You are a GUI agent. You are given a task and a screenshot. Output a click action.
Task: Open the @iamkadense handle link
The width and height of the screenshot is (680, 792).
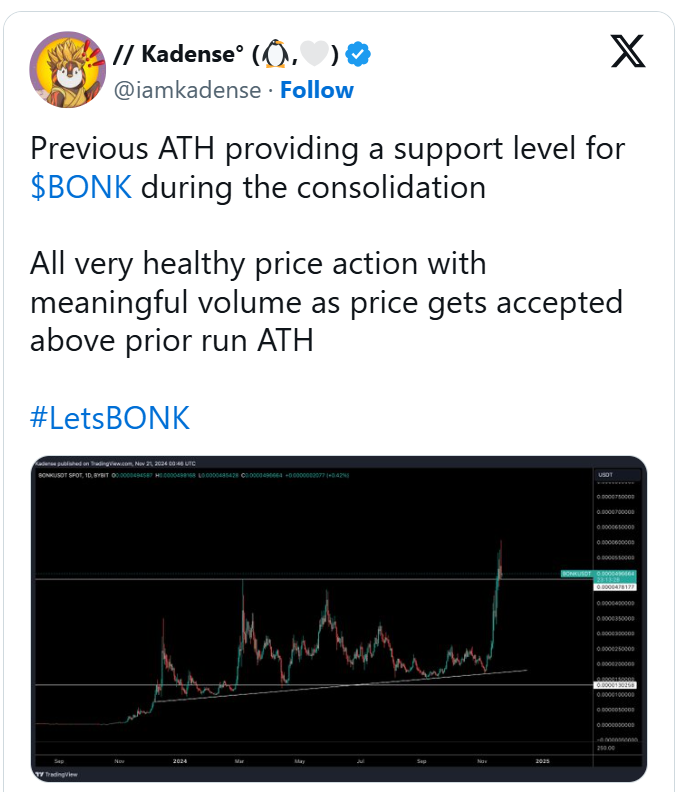pyautogui.click(x=188, y=90)
